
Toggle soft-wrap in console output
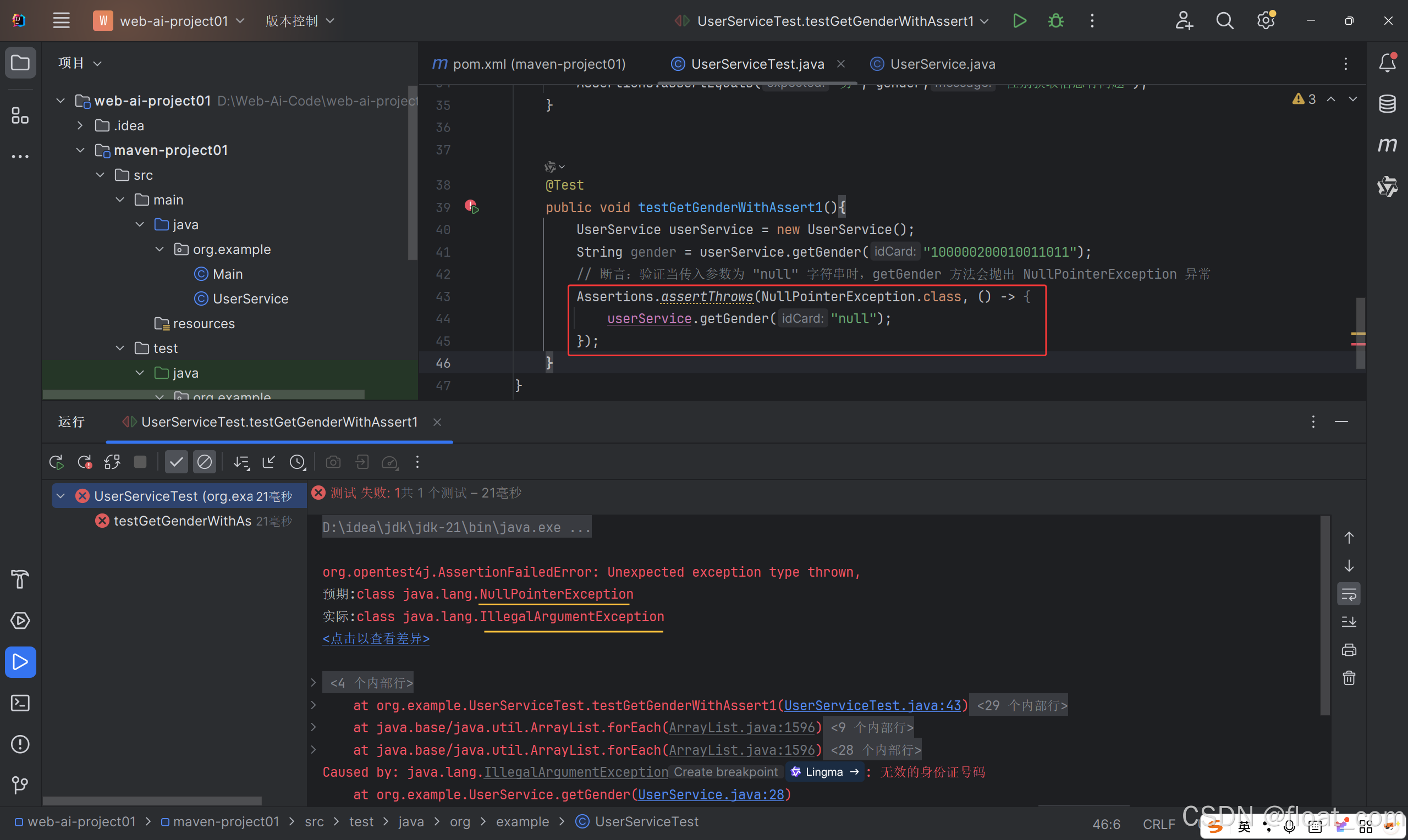[x=1349, y=594]
